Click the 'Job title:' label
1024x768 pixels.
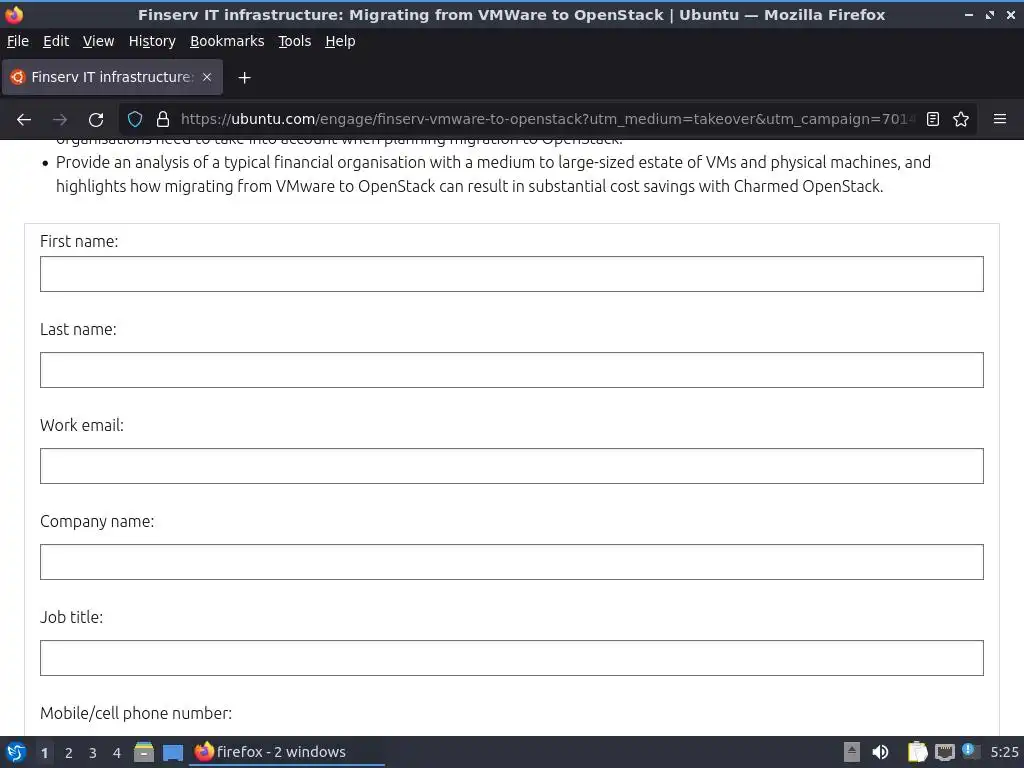click(x=72, y=617)
